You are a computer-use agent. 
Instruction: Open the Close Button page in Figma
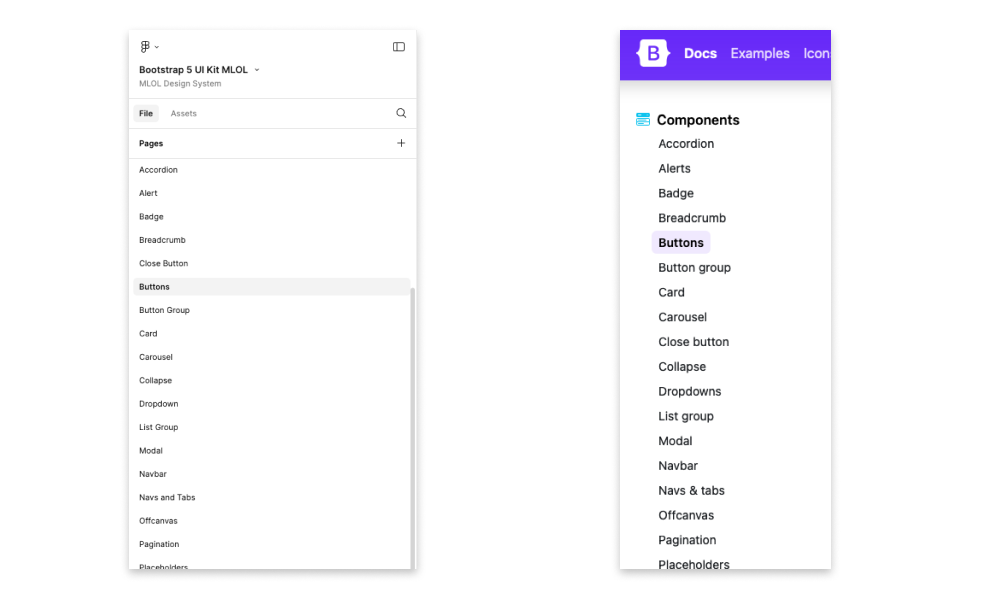[x=163, y=264]
